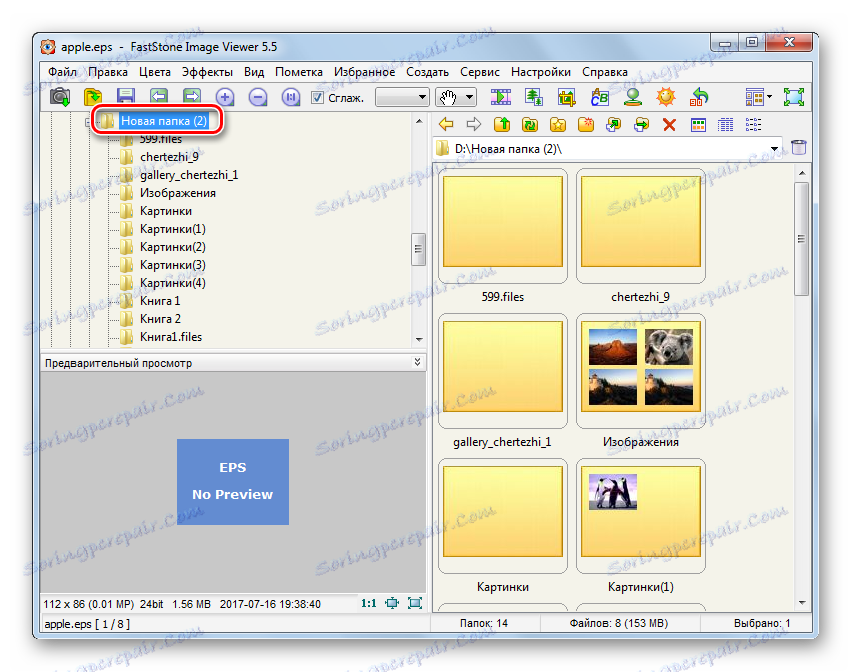Go up one folder level
852x672 pixels.
(x=502, y=125)
